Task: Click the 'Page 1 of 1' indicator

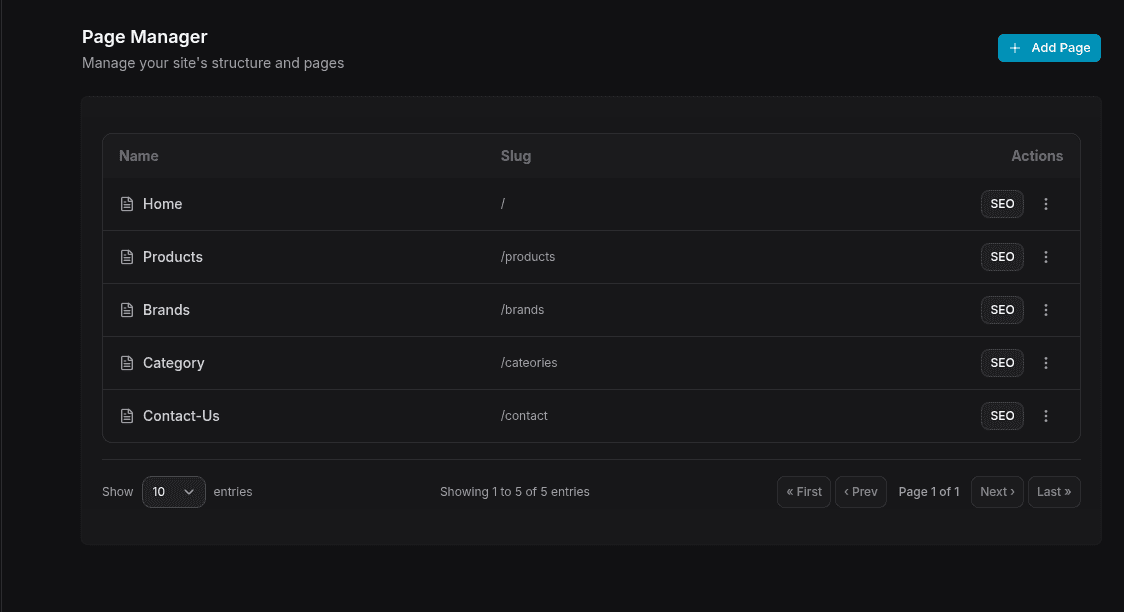Action: point(929,492)
